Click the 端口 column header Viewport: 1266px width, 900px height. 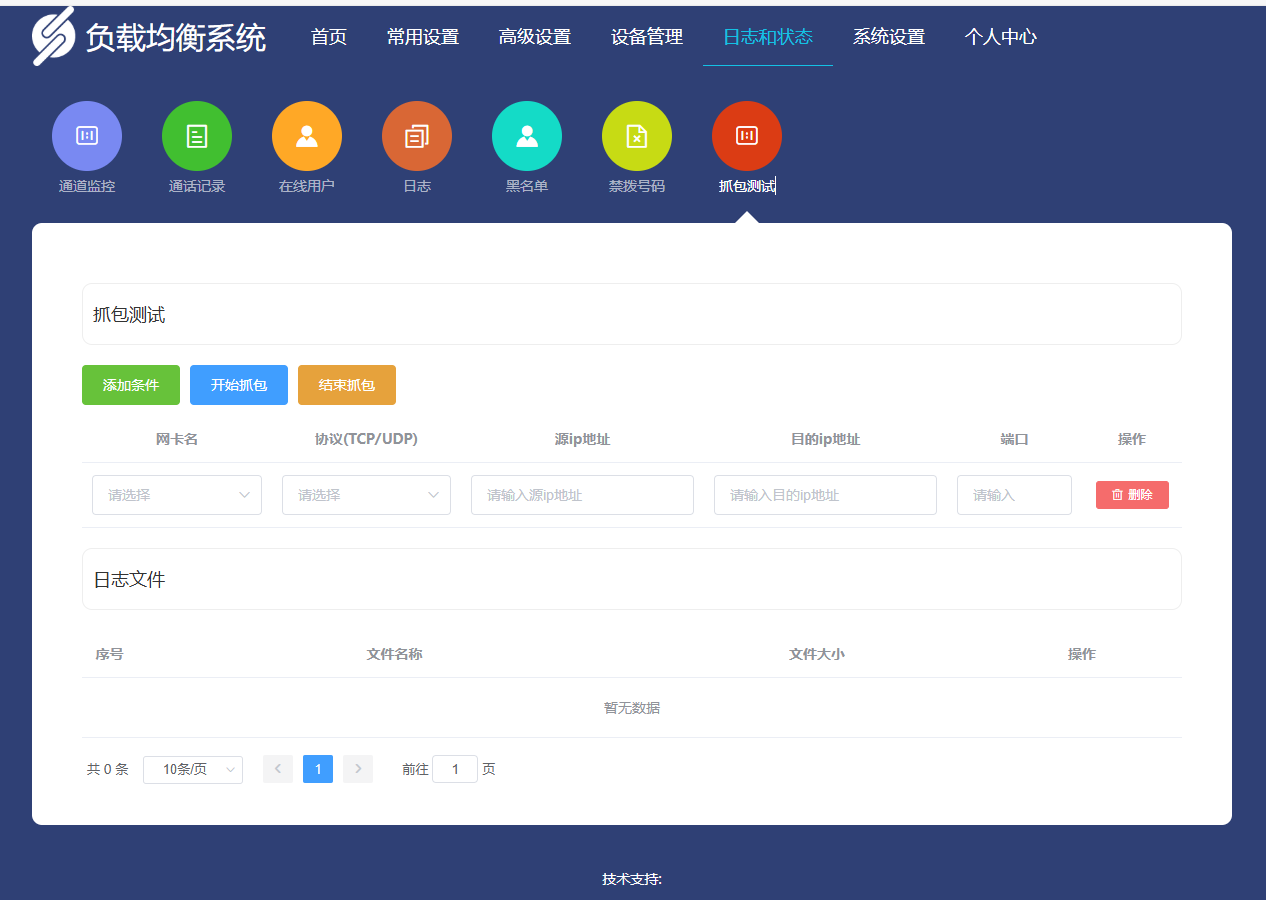click(x=1014, y=439)
